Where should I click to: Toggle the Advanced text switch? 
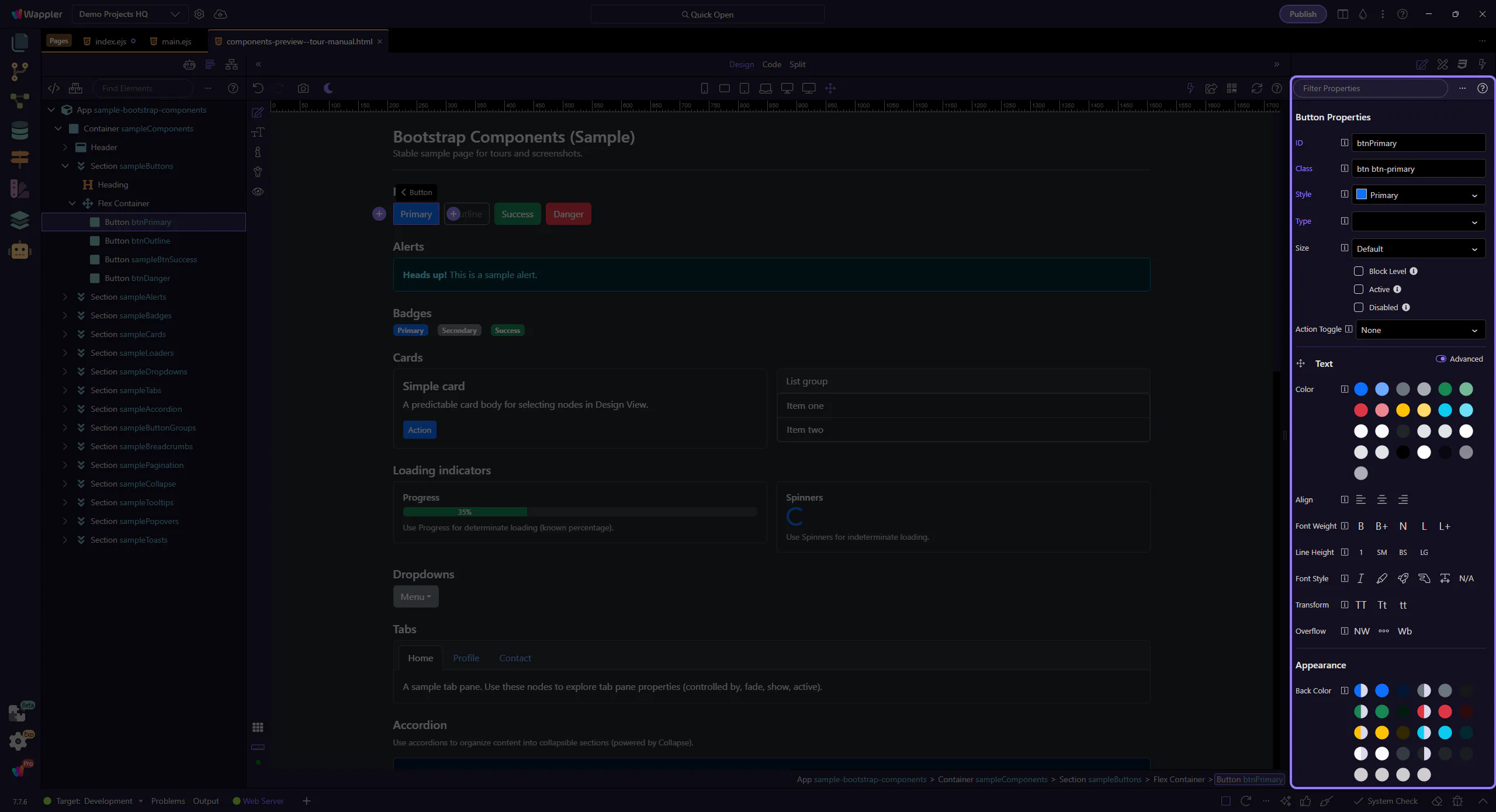pos(1441,359)
